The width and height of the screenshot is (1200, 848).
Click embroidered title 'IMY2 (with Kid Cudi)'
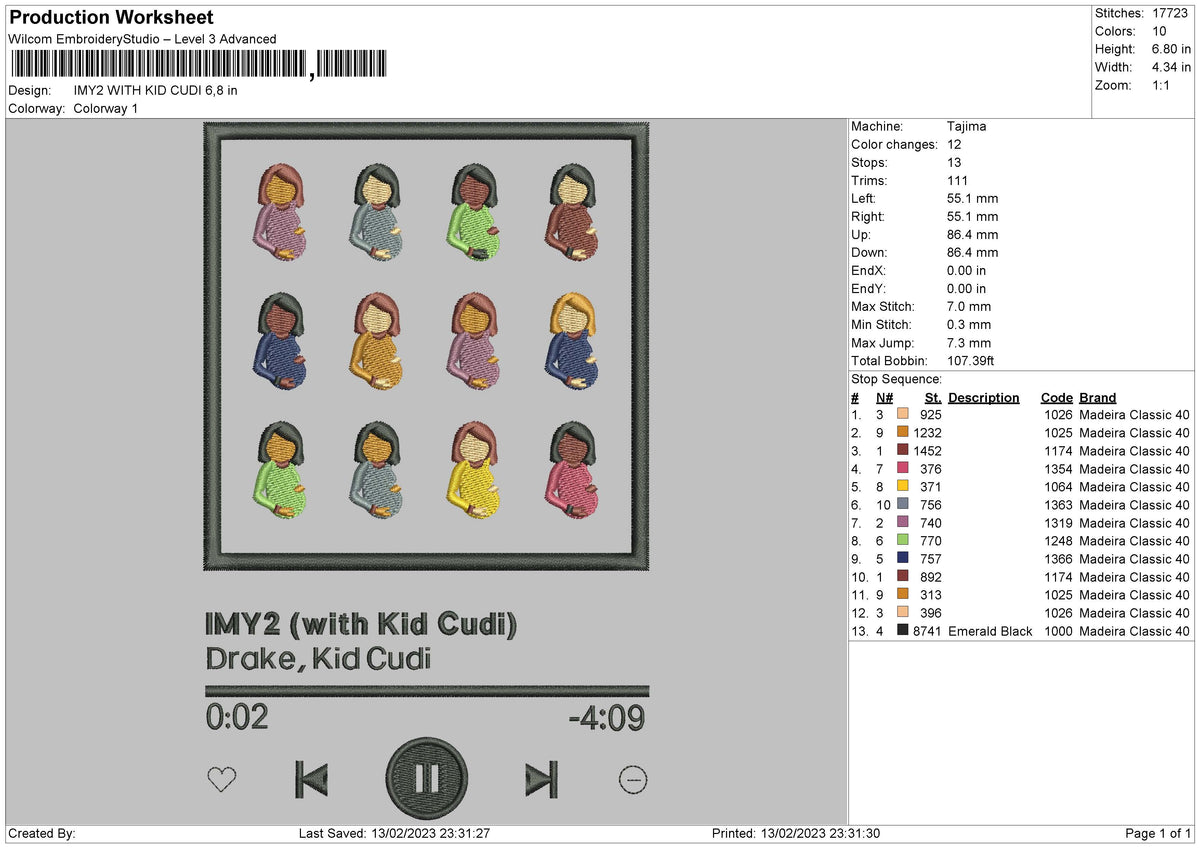(361, 626)
